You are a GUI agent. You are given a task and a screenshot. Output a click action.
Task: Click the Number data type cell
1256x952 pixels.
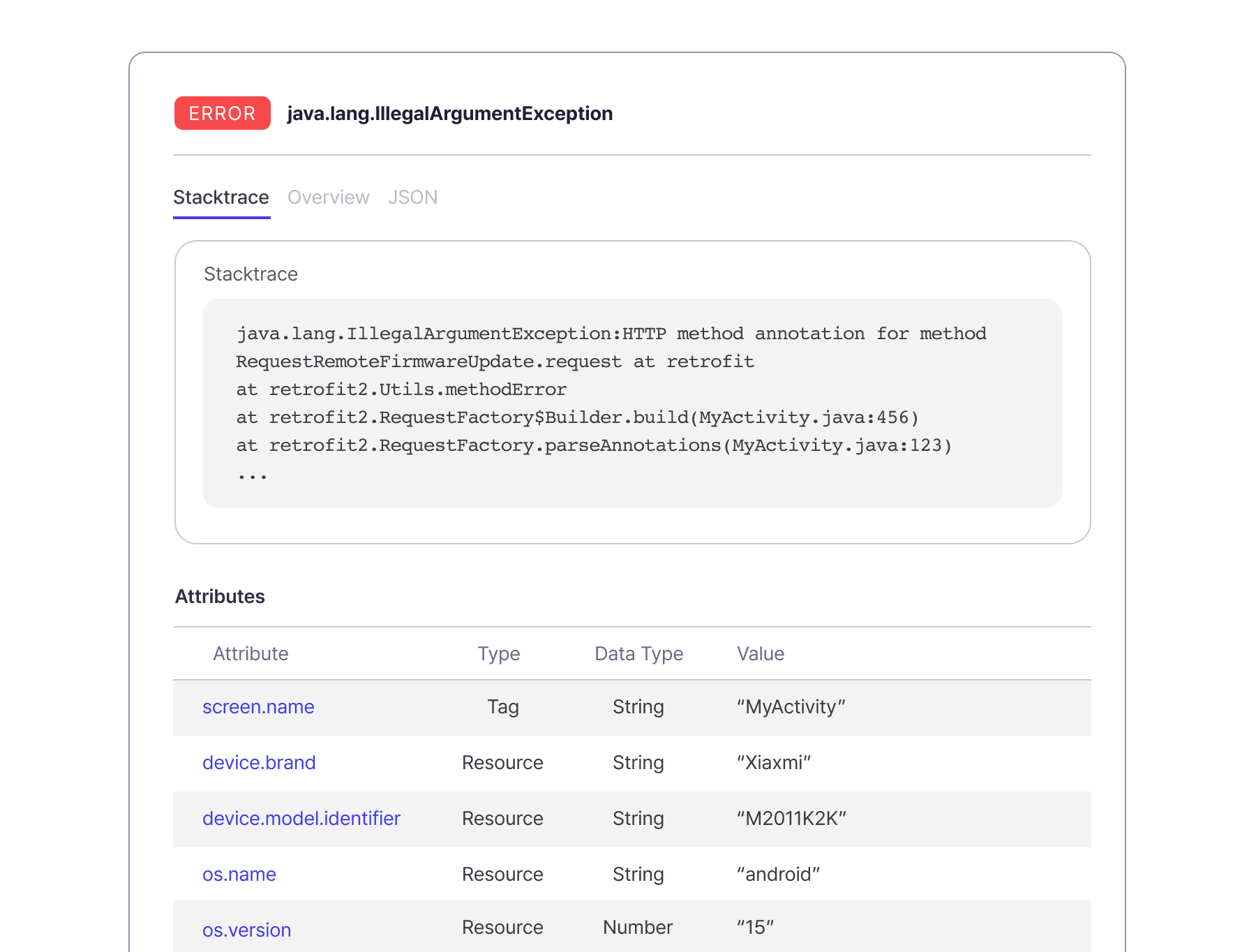(x=638, y=928)
